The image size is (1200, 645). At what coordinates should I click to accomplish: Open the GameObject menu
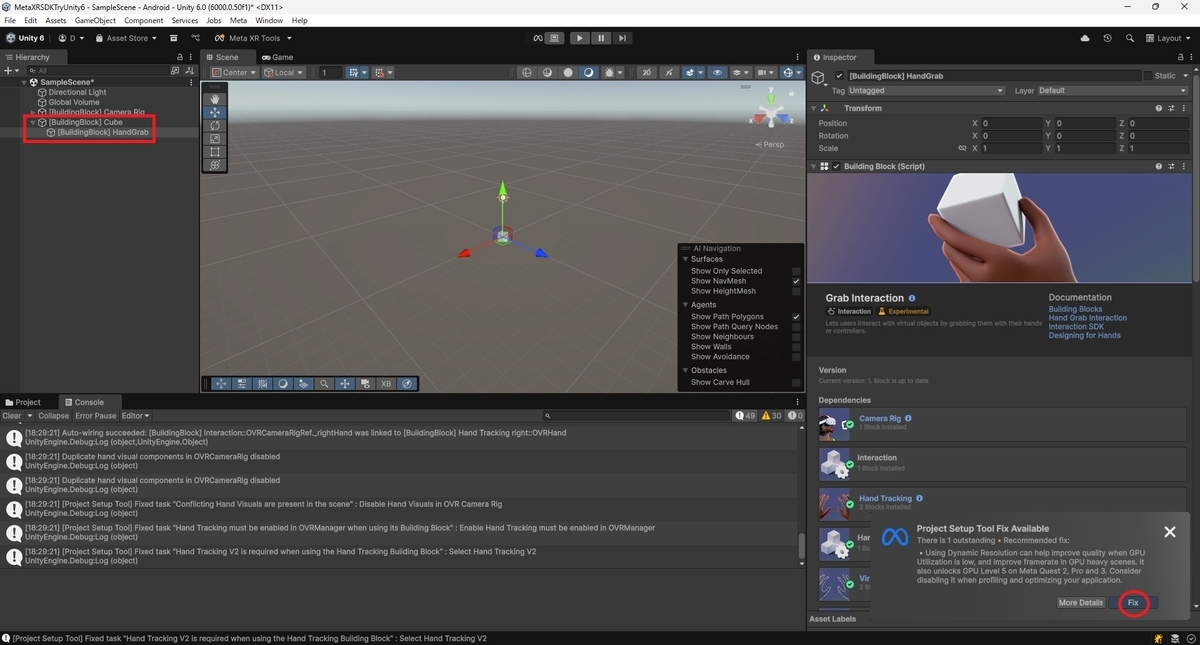point(95,20)
